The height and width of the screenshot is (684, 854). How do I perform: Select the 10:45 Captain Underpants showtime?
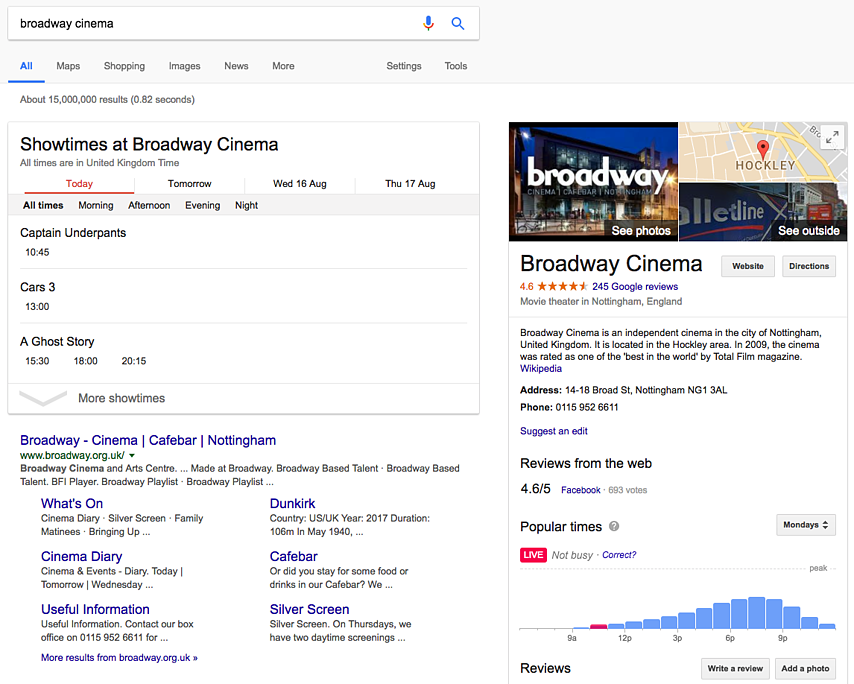37,252
